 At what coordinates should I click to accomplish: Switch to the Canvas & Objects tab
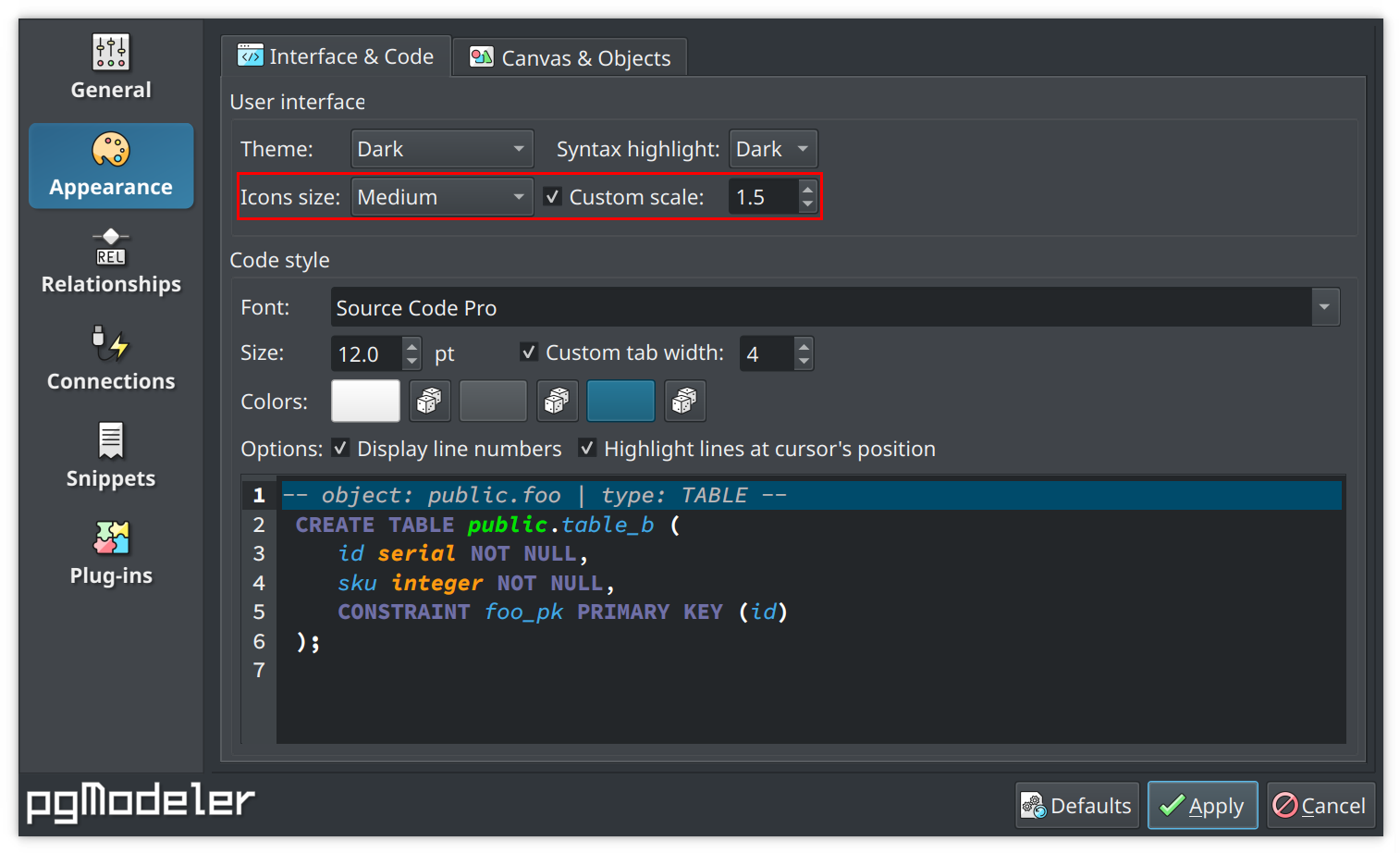tap(570, 57)
